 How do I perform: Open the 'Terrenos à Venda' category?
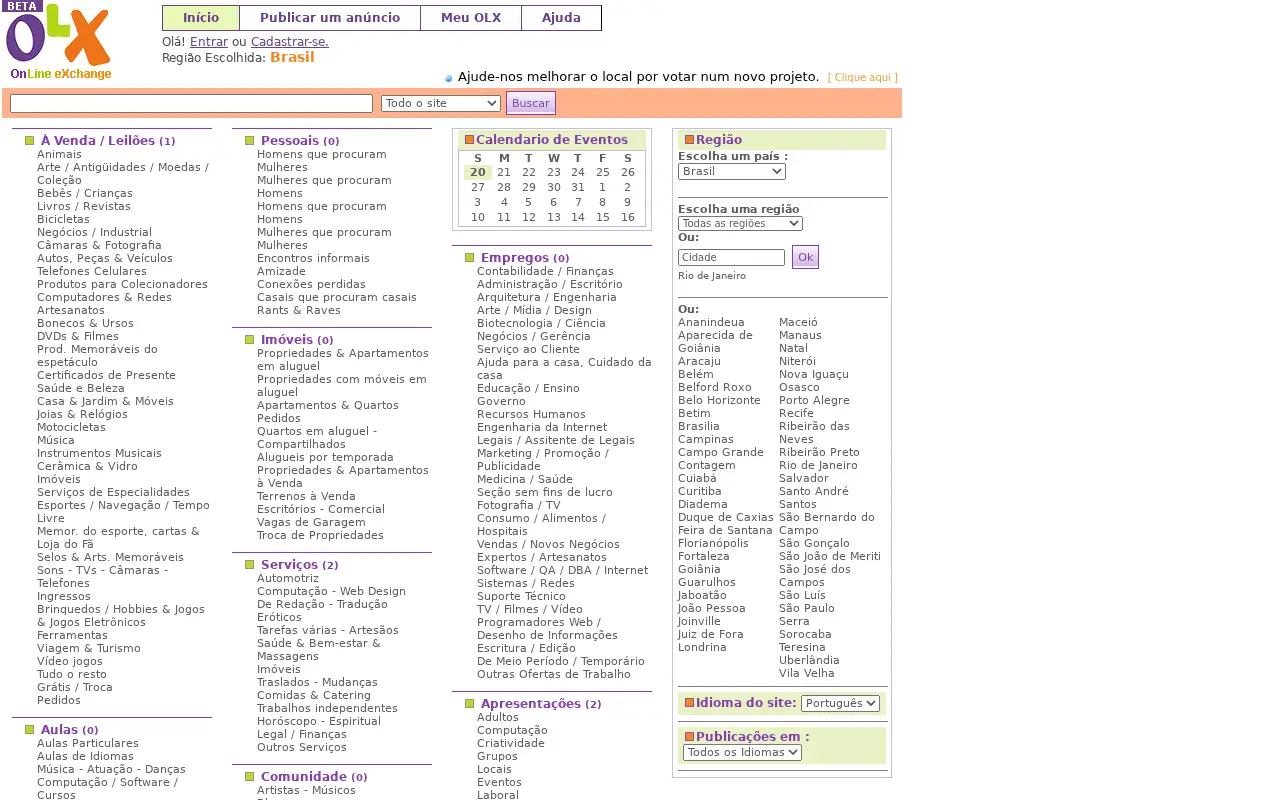pyautogui.click(x=306, y=496)
